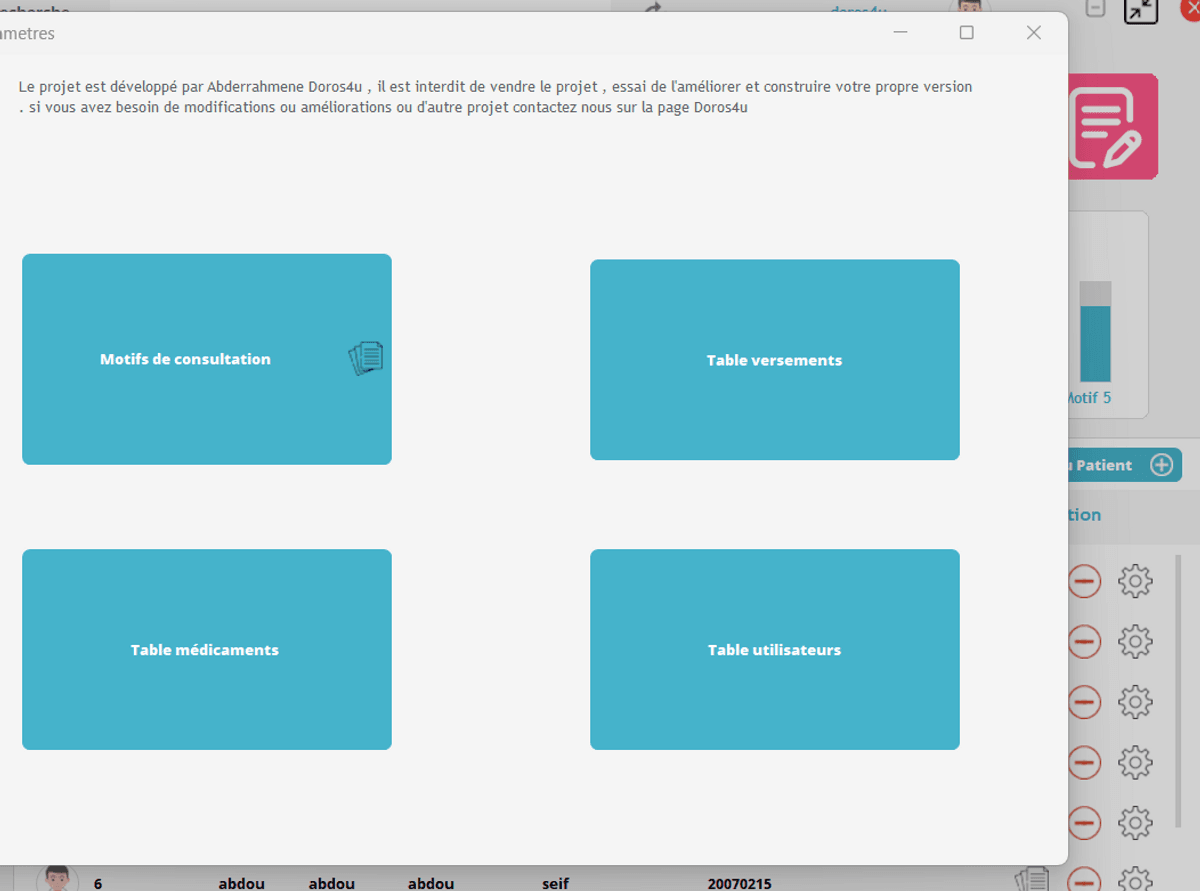The width and height of the screenshot is (1200, 891).
Task: Click the Motif 5 bar in chart
Action: tap(1095, 343)
